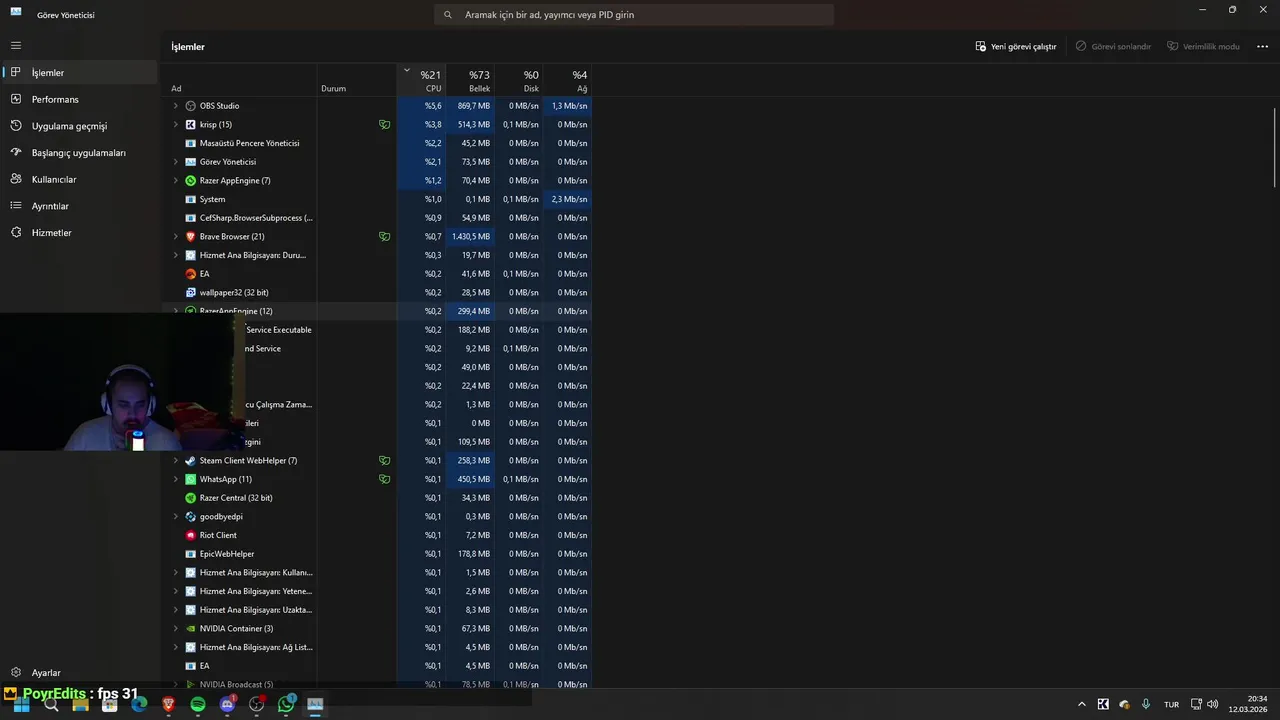The height and width of the screenshot is (720, 1280).
Task: Show hidden tray icons chevron
Action: [x=1081, y=704]
